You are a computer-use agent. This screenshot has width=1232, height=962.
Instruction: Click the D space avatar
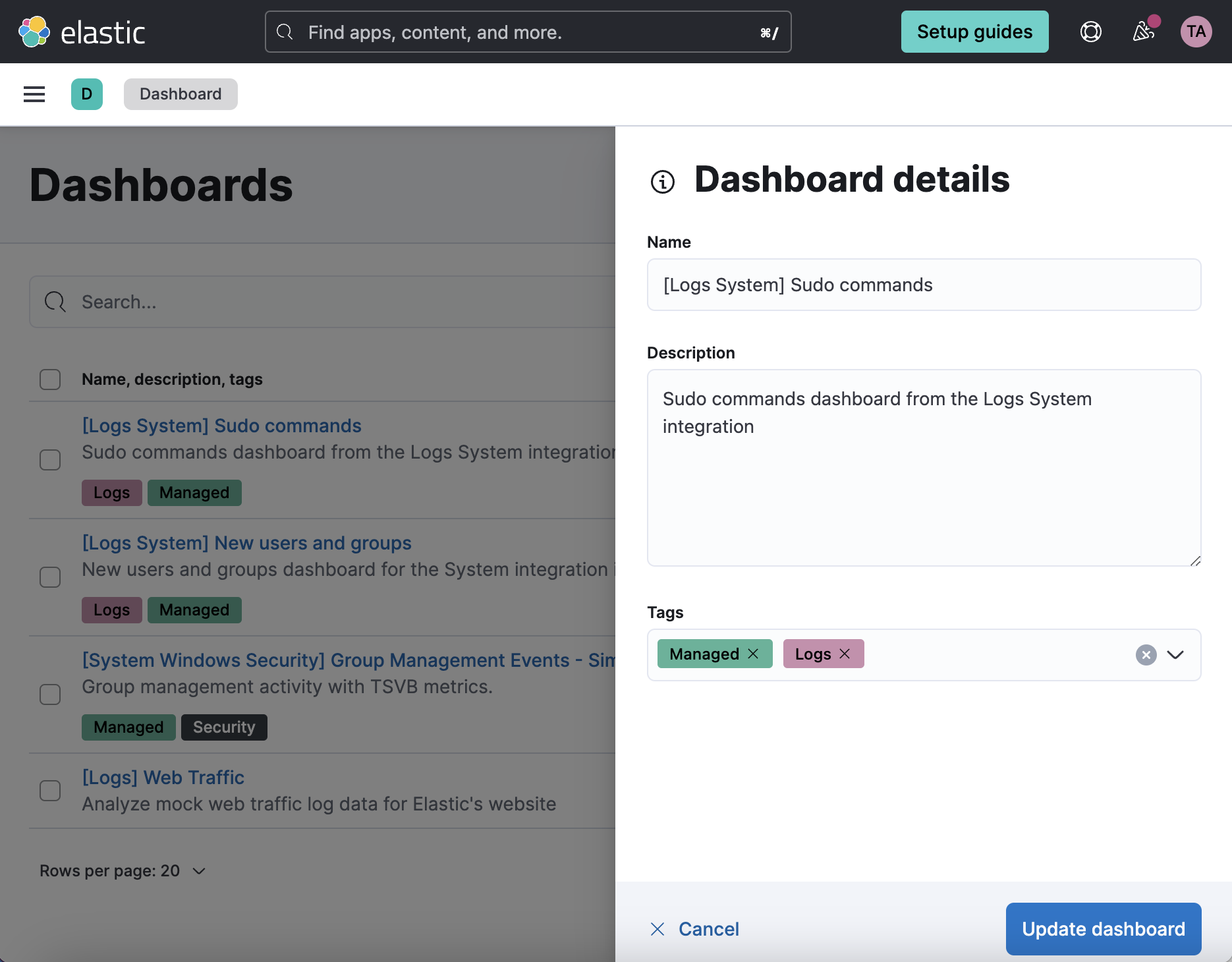click(x=87, y=94)
